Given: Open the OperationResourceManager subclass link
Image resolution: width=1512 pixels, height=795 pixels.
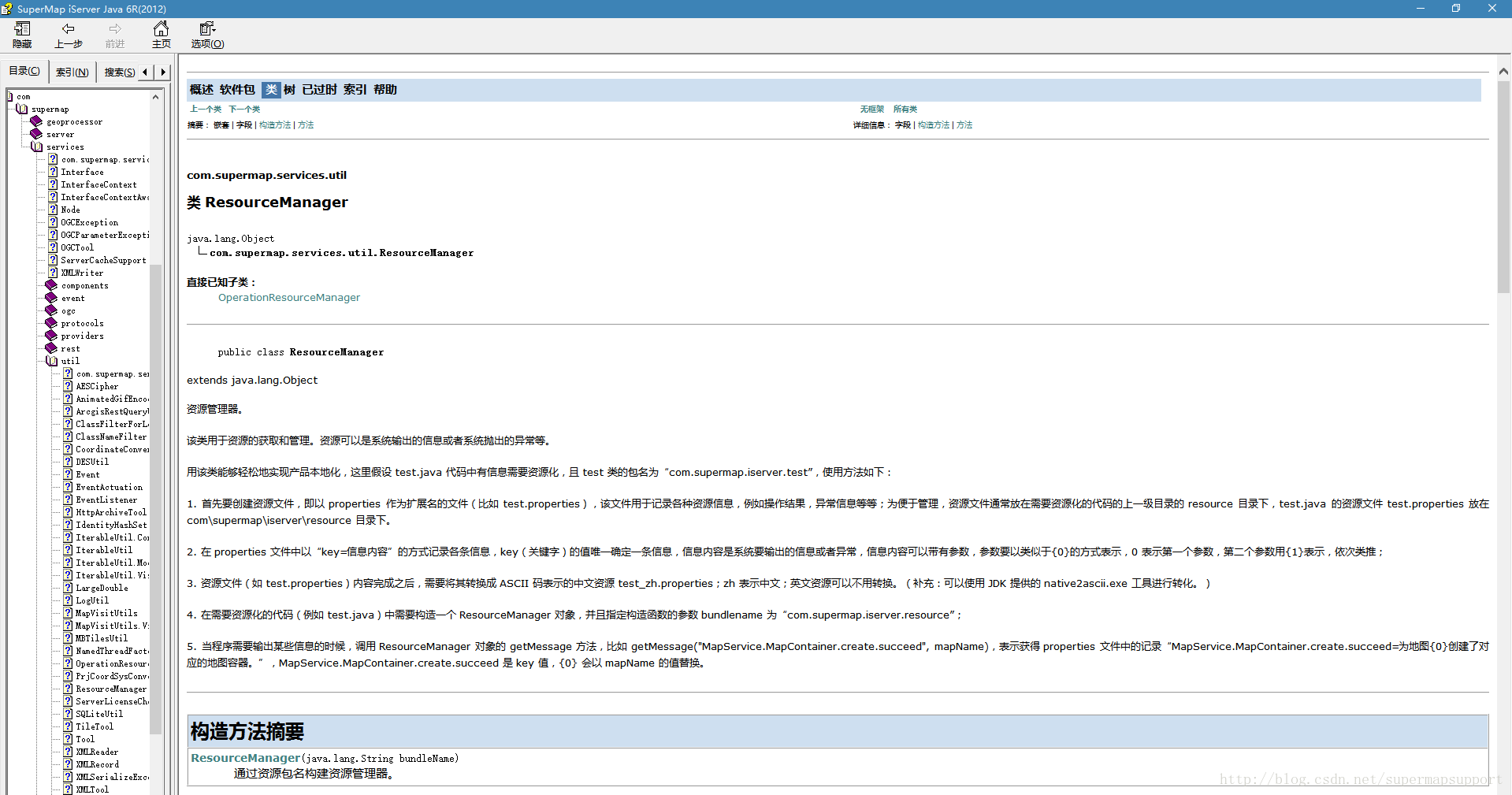Looking at the screenshot, I should 289,298.
